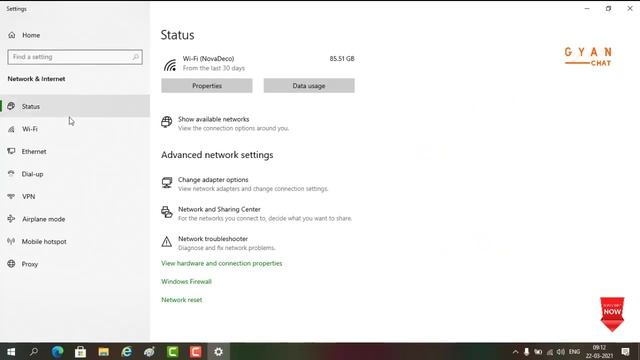Open Microsoft Store from the taskbar
The width and height of the screenshot is (640, 360).
[x=80, y=351]
